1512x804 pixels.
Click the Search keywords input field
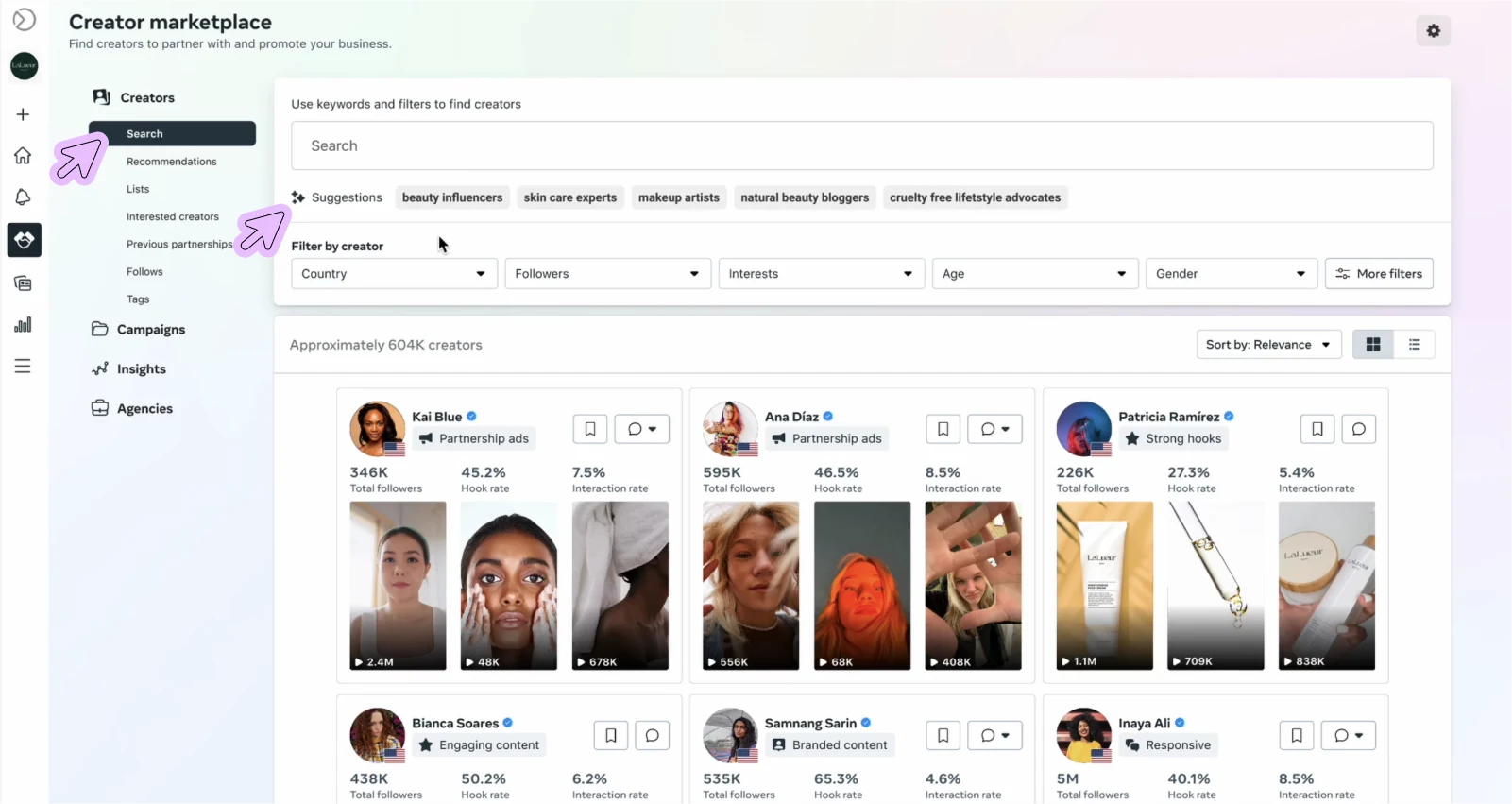pos(861,145)
